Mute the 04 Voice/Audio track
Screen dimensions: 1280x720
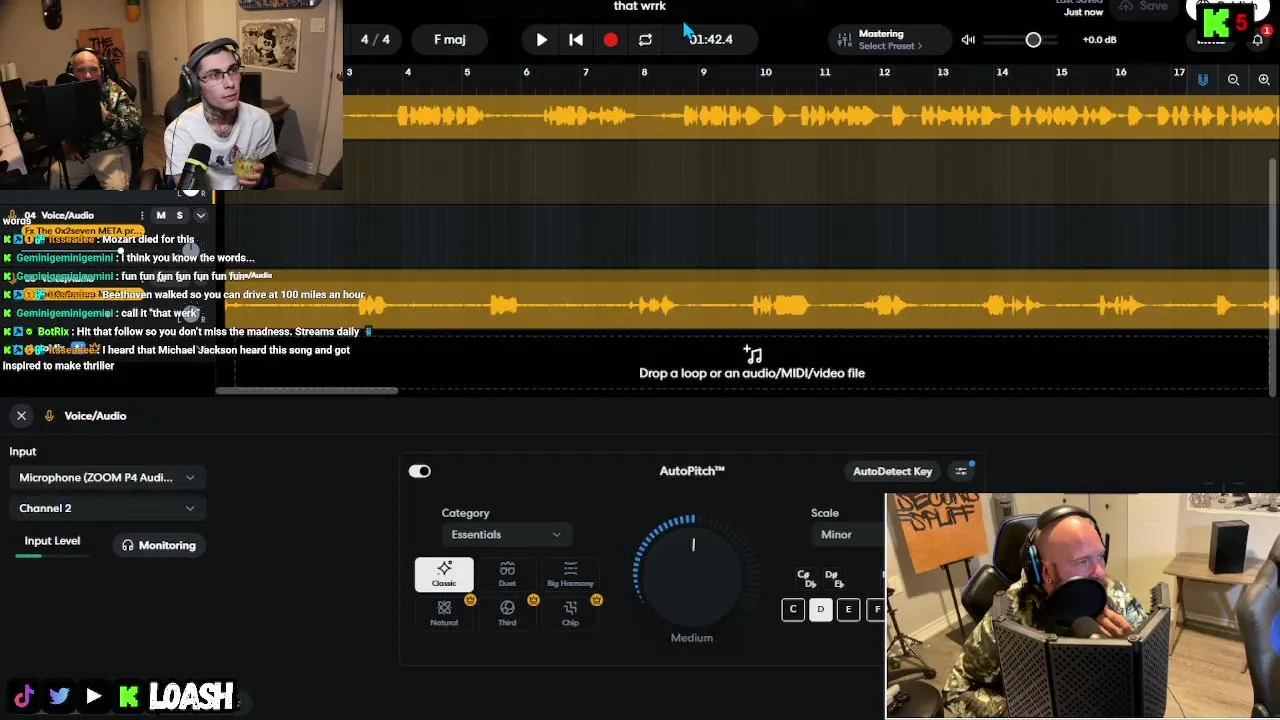tap(160, 215)
